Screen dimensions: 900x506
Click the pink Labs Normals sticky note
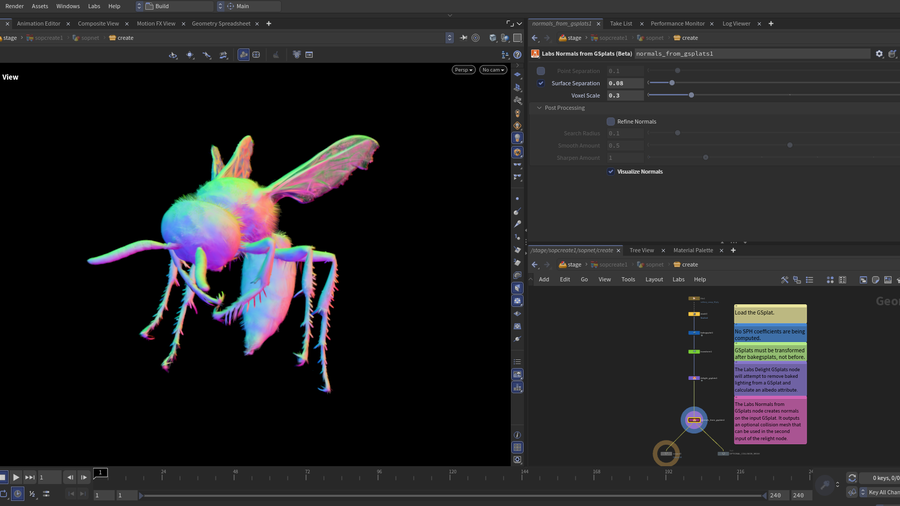coord(770,421)
